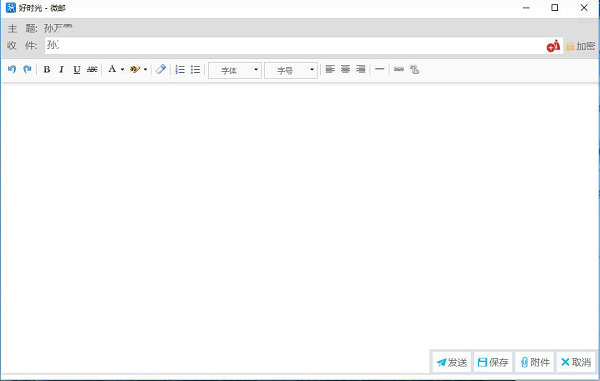Screen dimensions: 600x381
Task: Insert a horizontal line
Action: pos(380,69)
